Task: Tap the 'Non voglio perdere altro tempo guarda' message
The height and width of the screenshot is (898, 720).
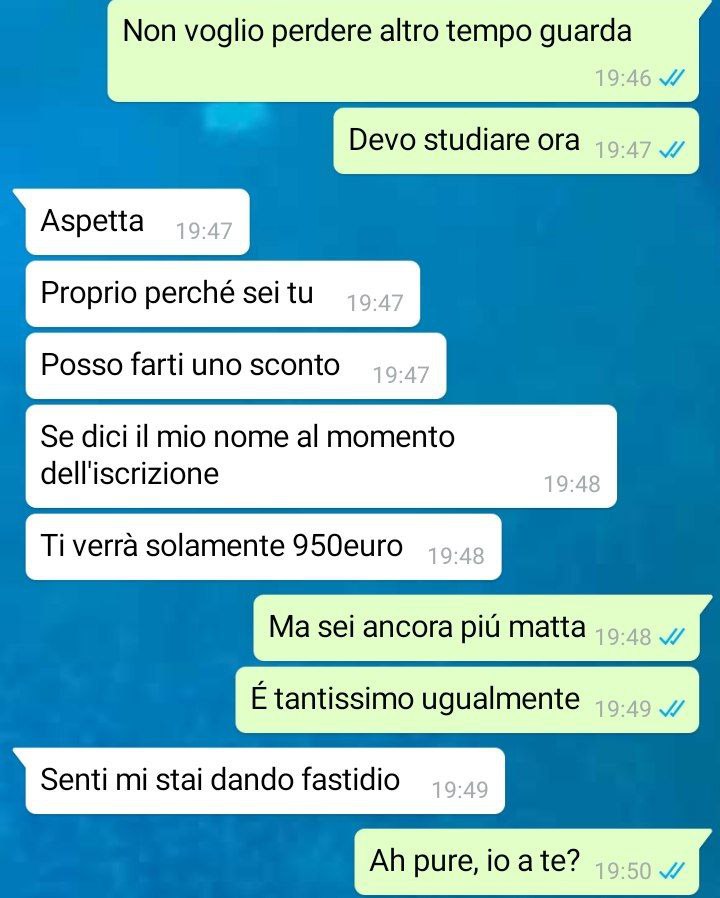Action: [x=403, y=50]
